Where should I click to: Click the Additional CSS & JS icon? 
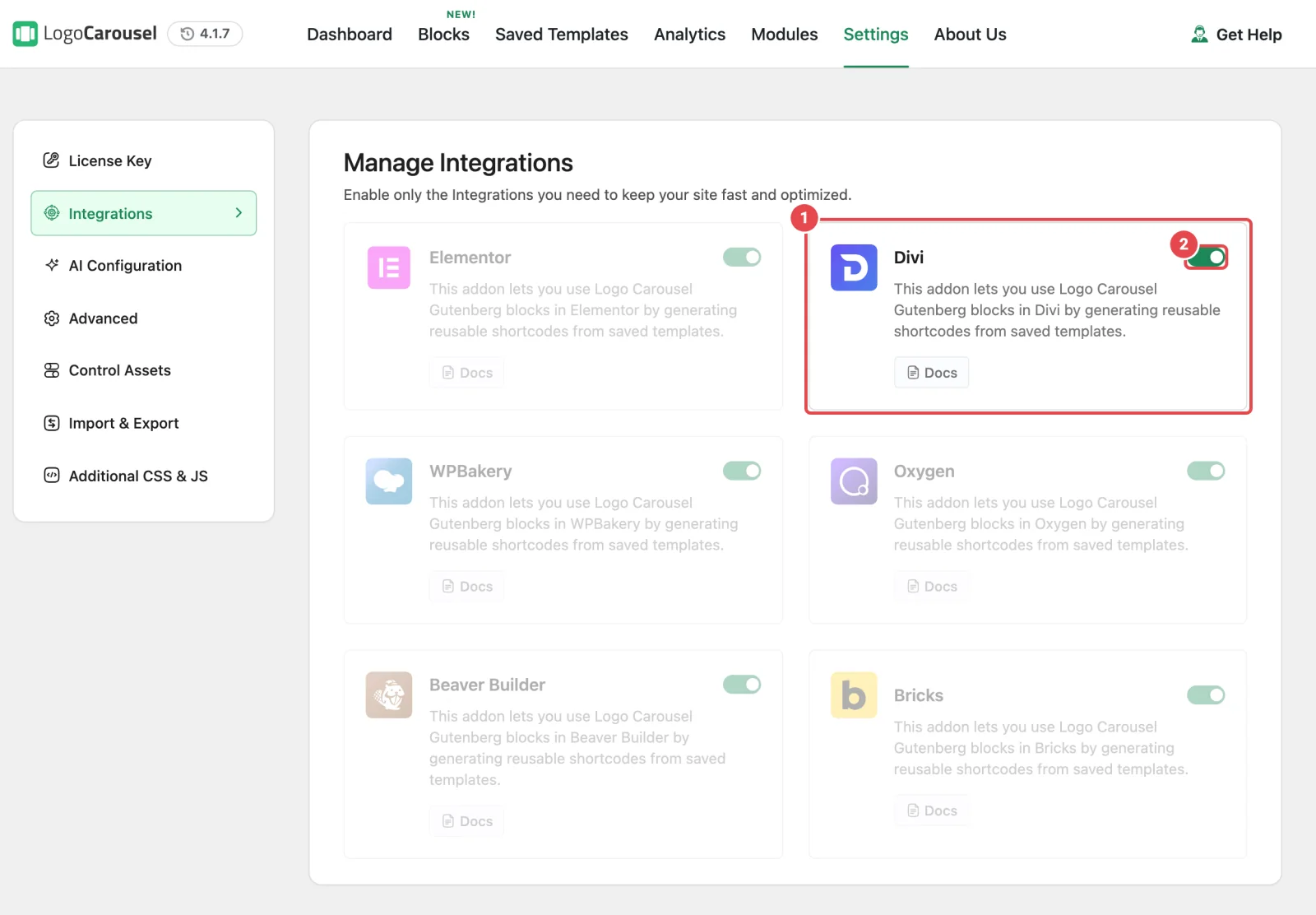[51, 476]
